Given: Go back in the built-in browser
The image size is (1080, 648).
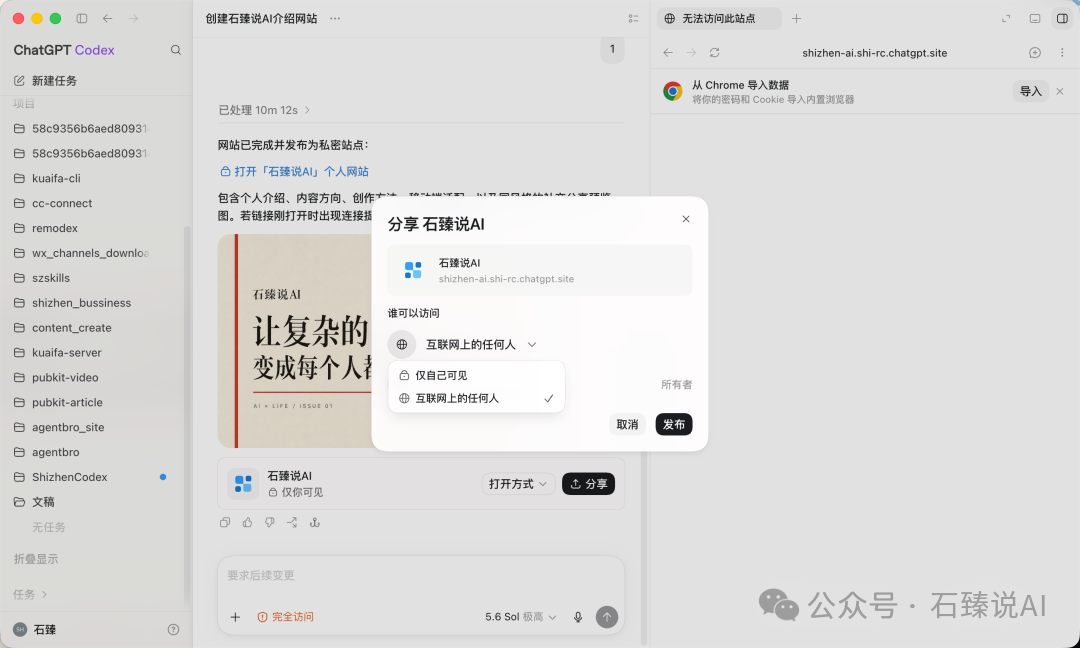Looking at the screenshot, I should coord(668,52).
